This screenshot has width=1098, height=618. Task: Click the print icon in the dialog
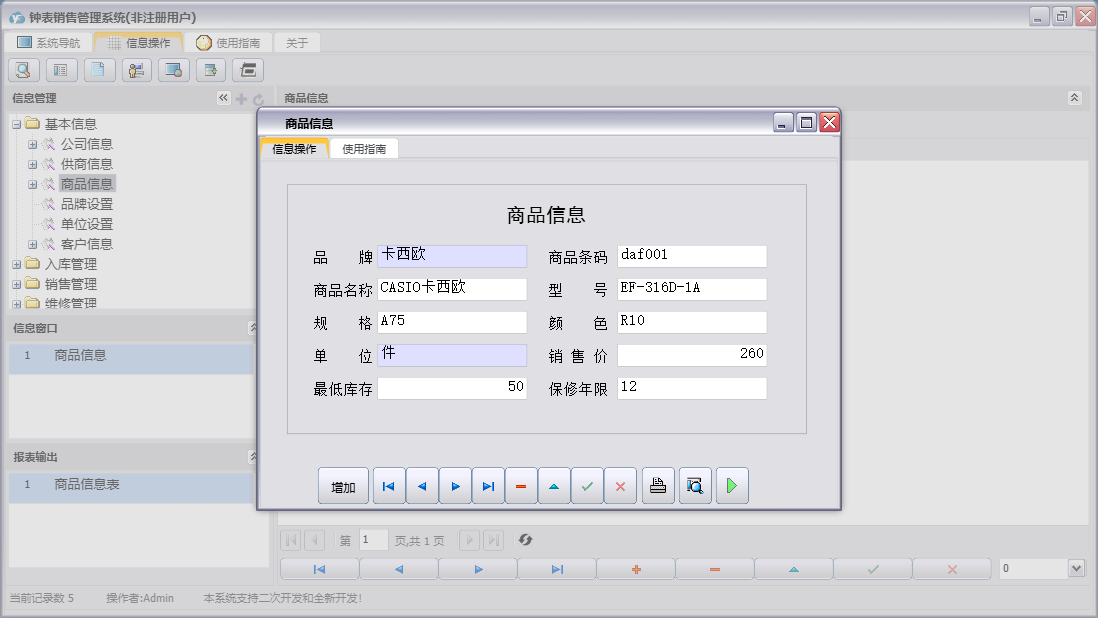click(x=657, y=486)
